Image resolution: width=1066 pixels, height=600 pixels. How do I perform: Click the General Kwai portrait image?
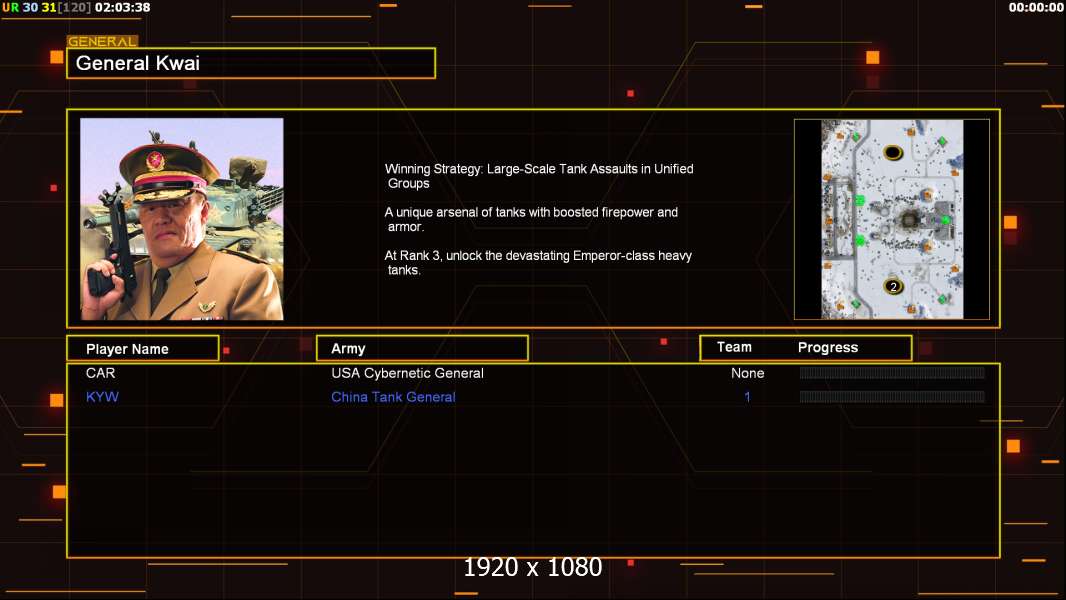182,219
